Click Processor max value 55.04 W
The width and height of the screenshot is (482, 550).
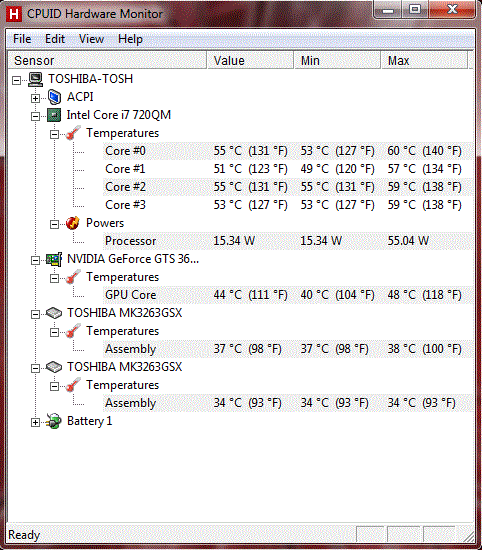[408, 241]
